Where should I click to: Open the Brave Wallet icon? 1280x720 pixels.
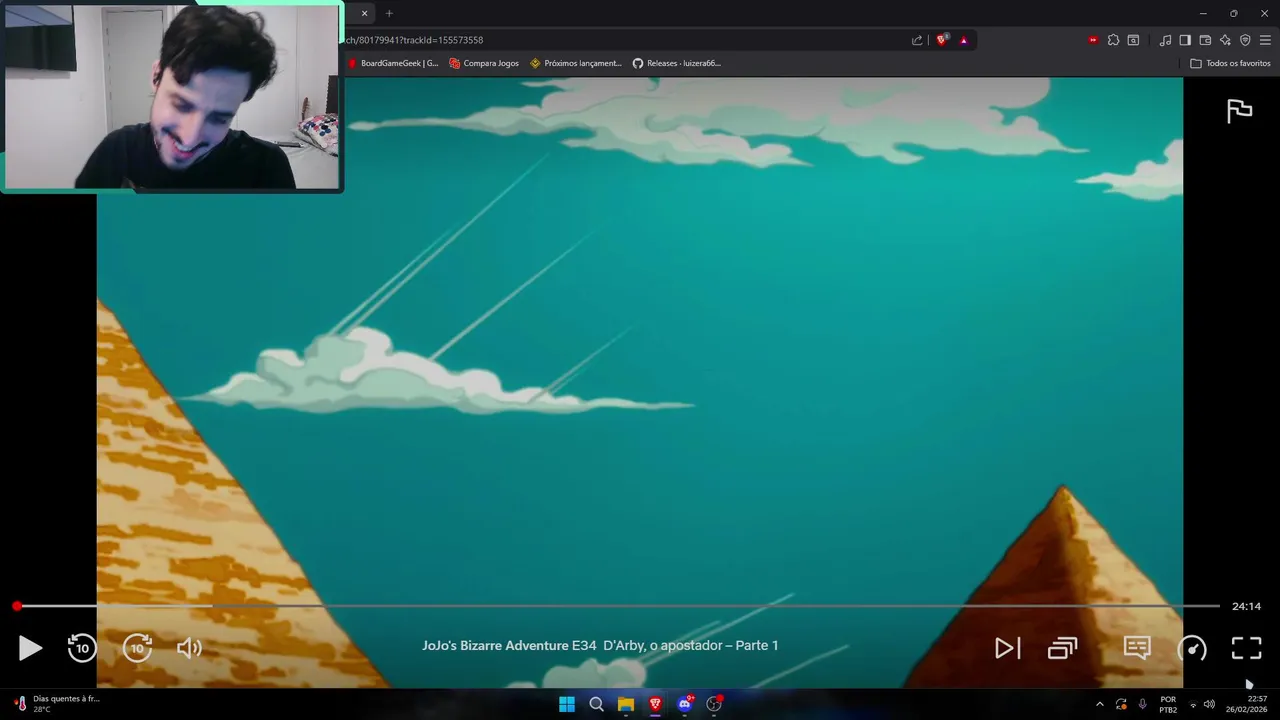click(1205, 40)
